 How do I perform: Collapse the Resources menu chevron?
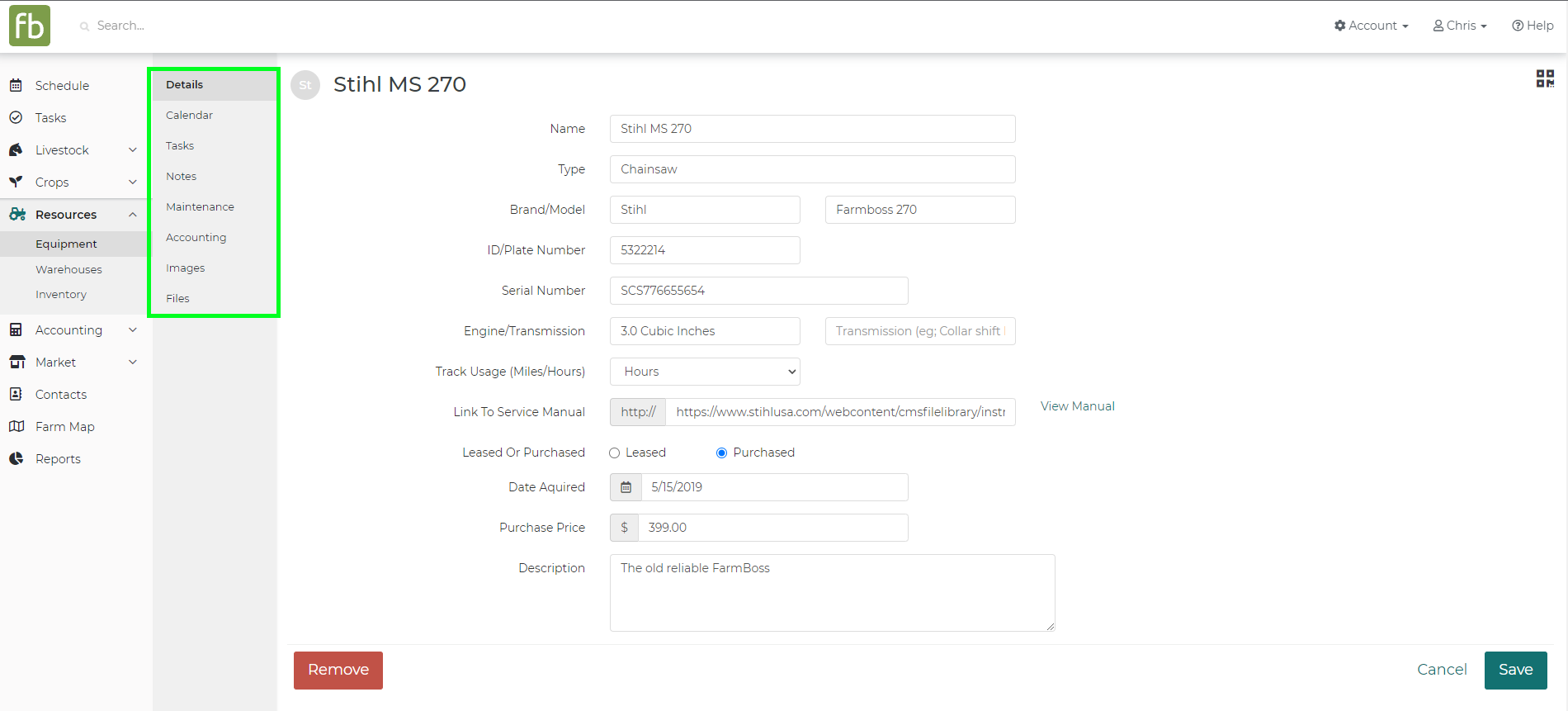click(133, 214)
